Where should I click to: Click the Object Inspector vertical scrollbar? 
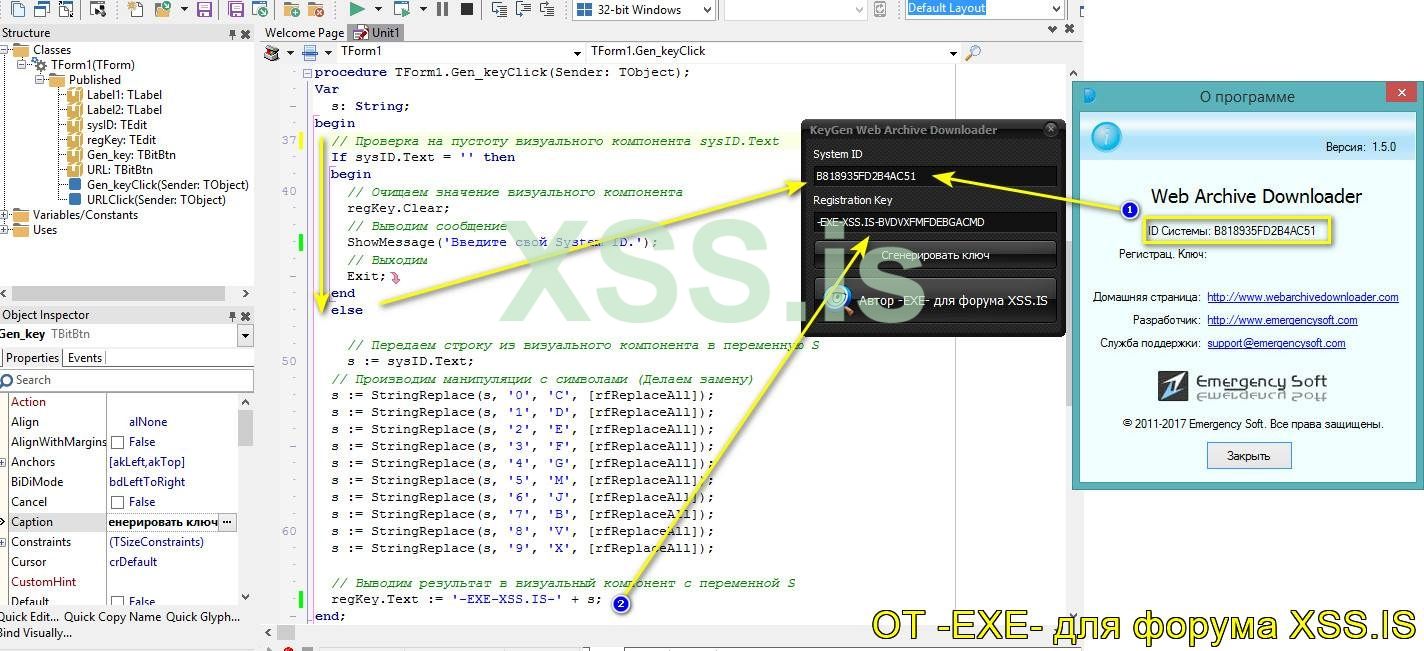tap(245, 500)
